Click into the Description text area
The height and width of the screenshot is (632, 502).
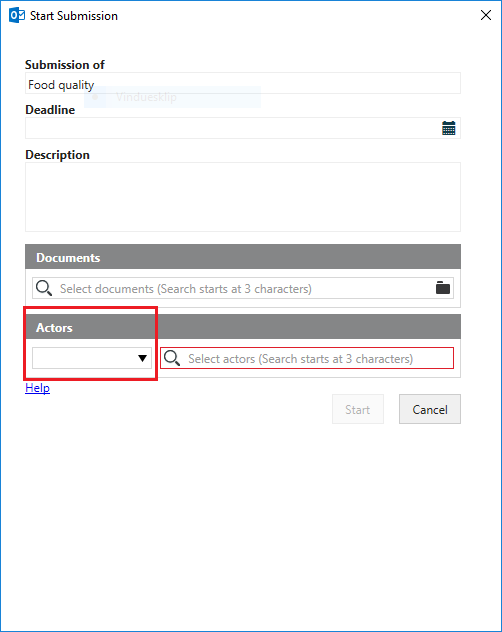click(x=243, y=197)
